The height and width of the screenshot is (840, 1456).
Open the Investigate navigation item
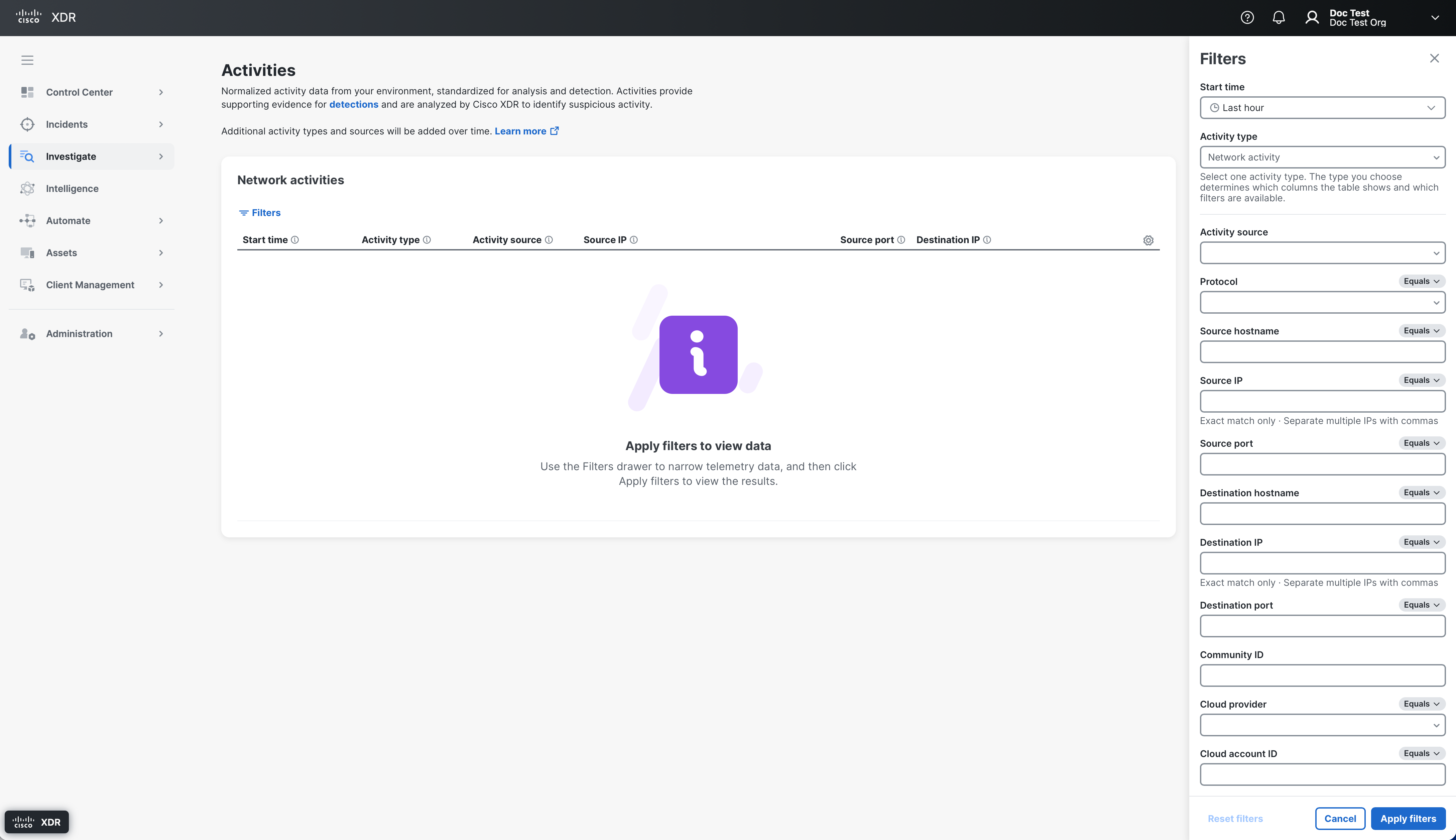92,156
